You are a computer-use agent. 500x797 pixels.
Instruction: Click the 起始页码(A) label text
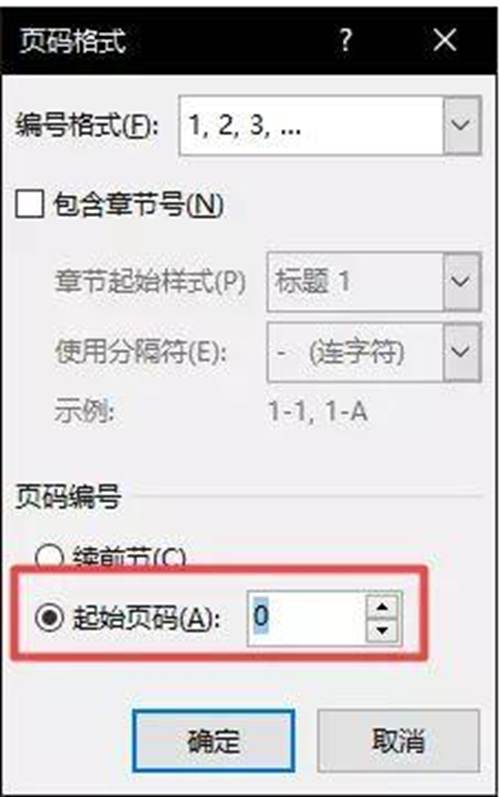[146, 619]
